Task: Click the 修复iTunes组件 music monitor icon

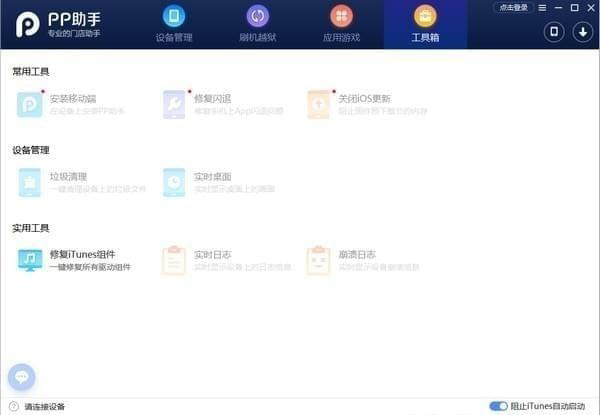Action: point(30,260)
